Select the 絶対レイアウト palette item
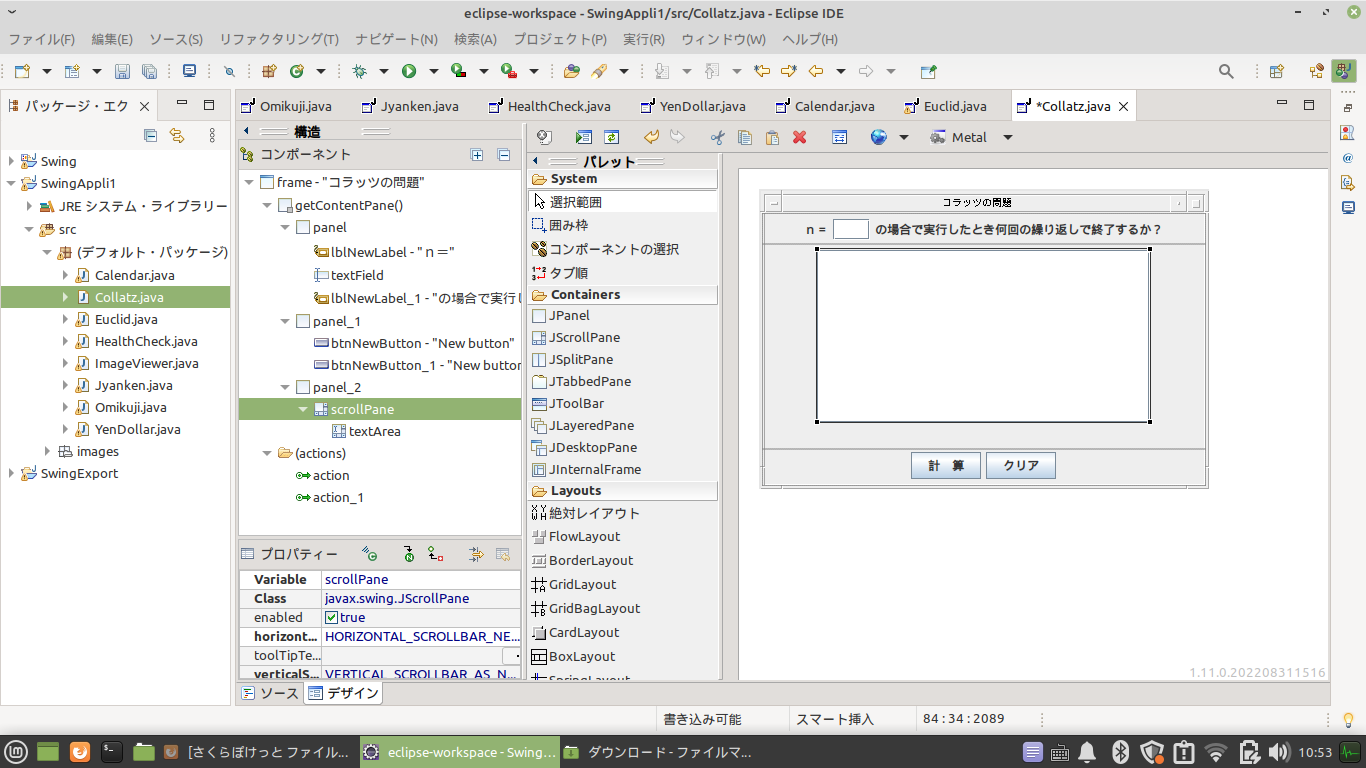1366x768 pixels. [x=585, y=513]
